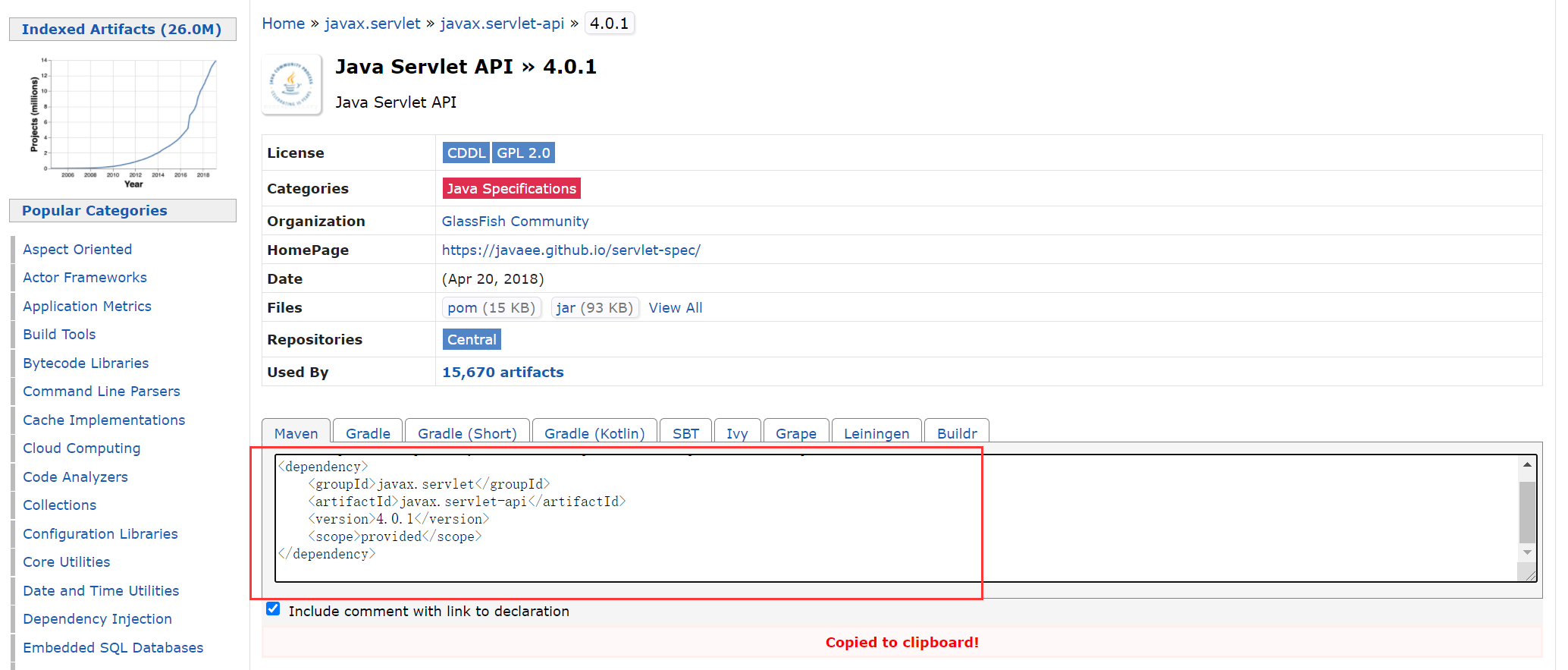Open Collections category
This screenshot has height=670, width=1568.
pos(60,505)
